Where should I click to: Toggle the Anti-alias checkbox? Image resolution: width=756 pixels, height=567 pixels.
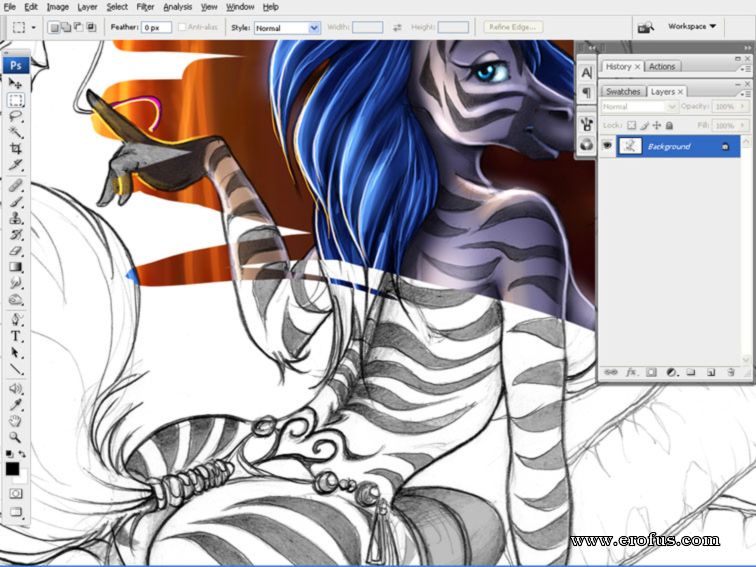pos(182,27)
